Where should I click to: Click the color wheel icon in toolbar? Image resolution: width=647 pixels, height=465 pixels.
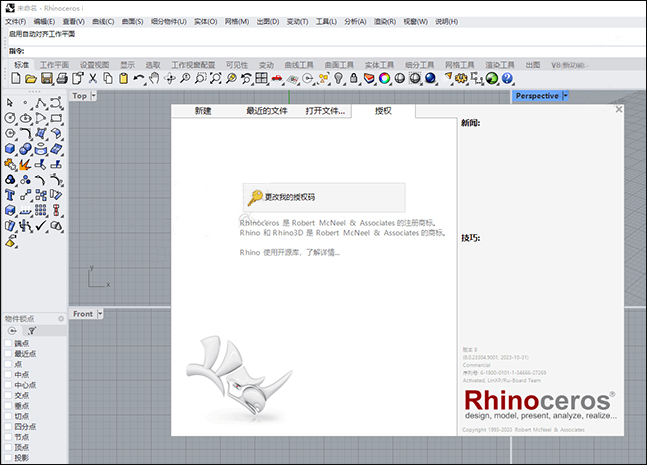point(384,78)
